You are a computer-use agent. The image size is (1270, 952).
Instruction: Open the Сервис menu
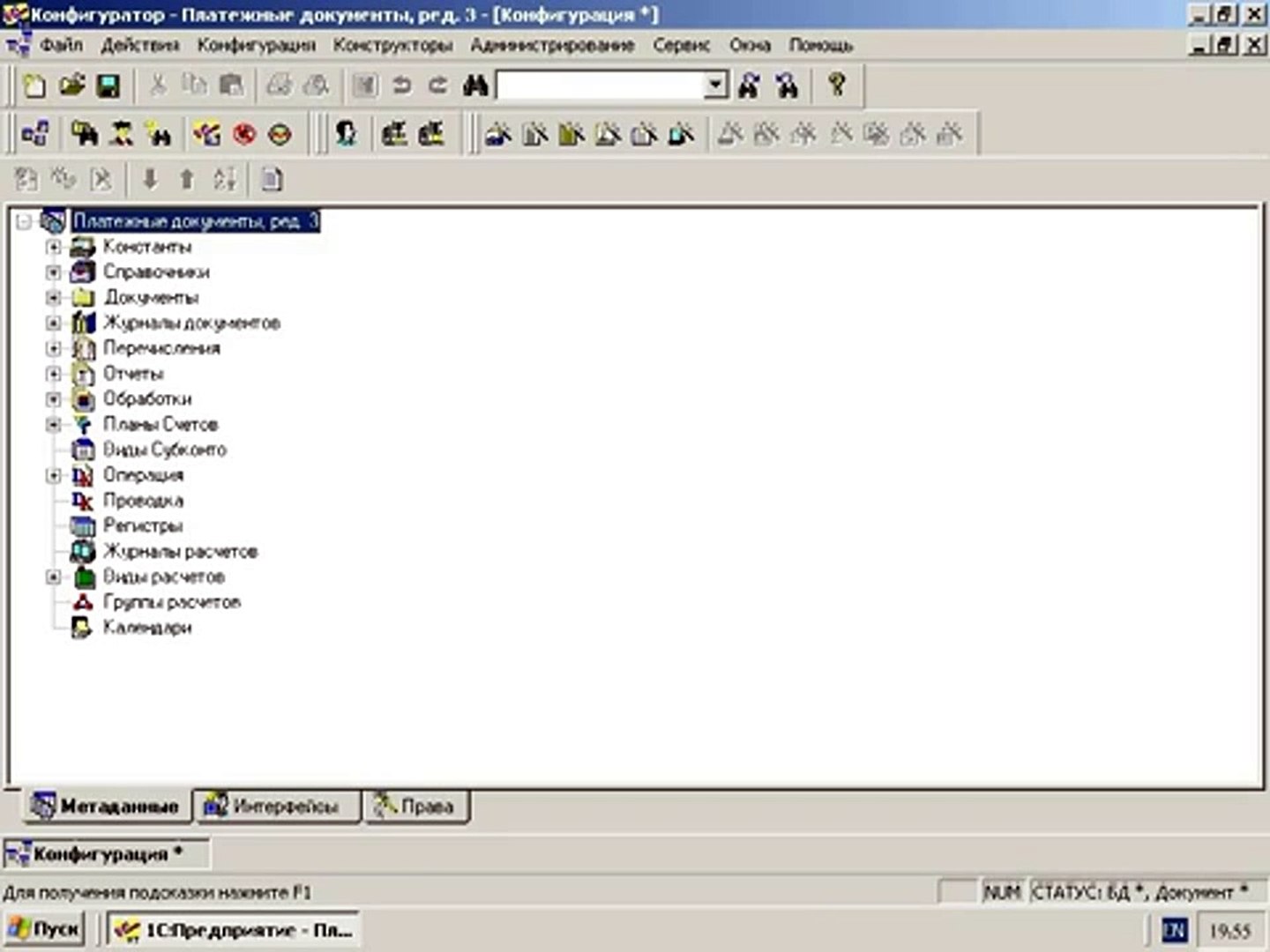coord(682,45)
